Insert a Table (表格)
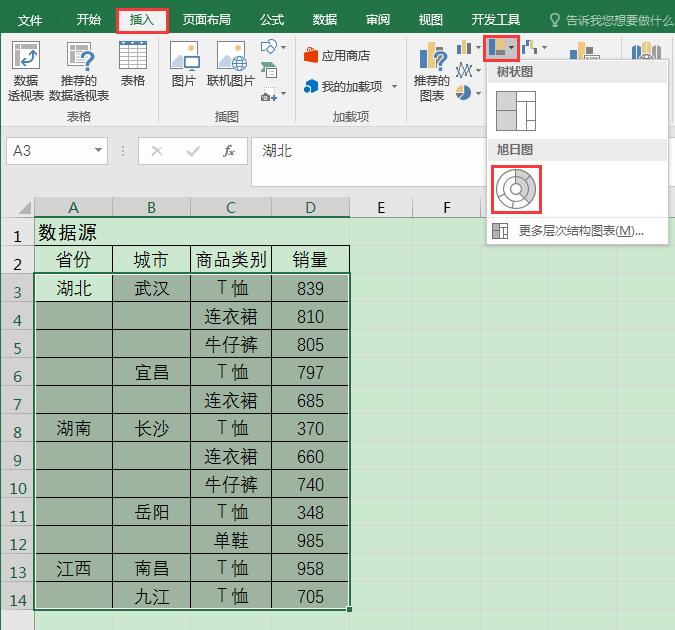The height and width of the screenshot is (630, 675). click(x=133, y=65)
